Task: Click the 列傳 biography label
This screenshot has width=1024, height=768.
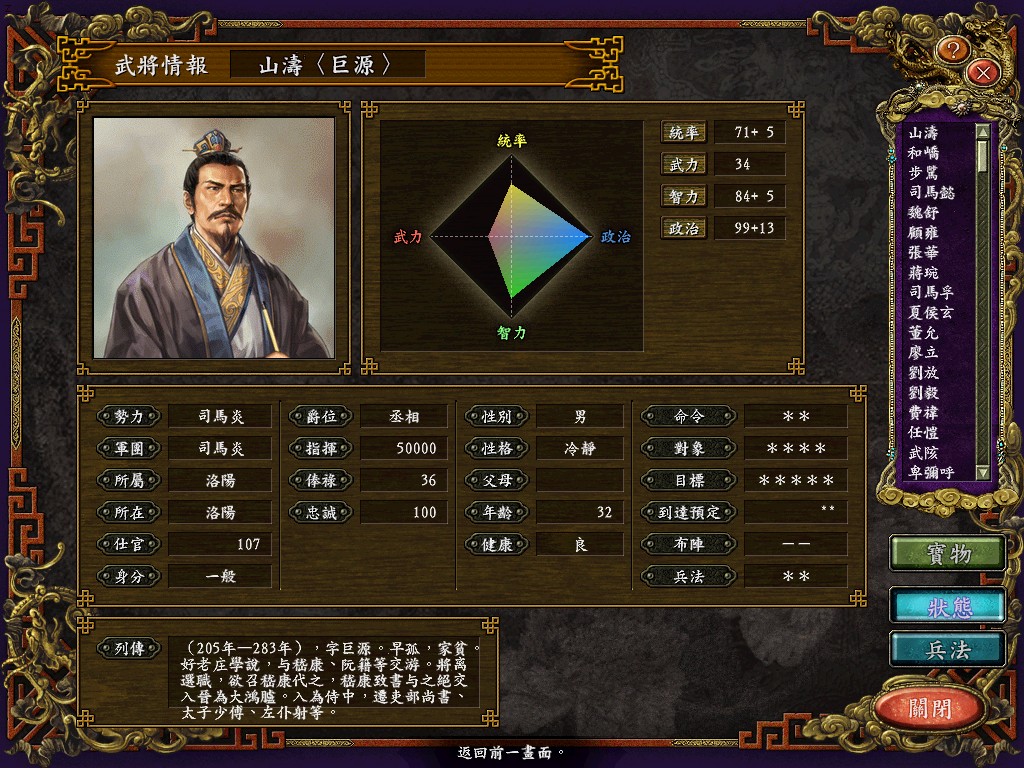Action: coord(129,648)
